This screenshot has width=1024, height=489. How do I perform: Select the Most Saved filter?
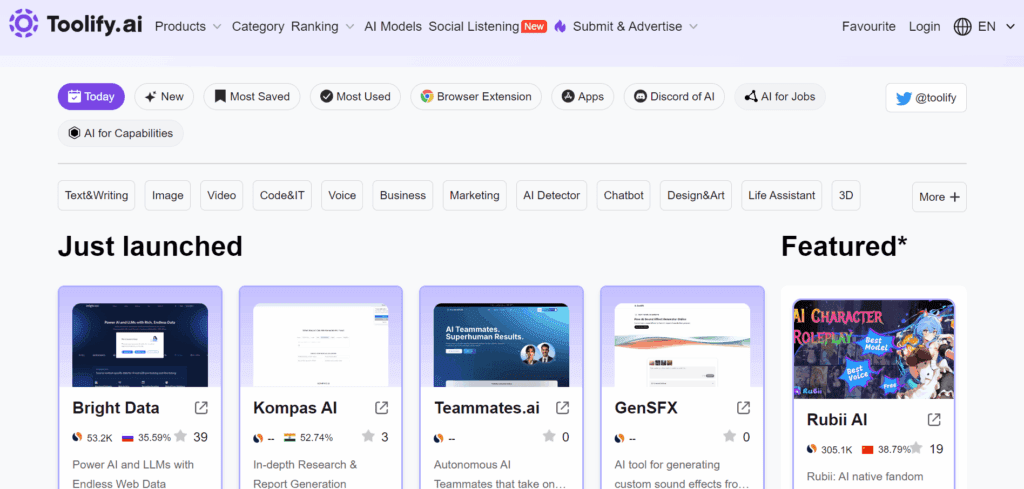pos(251,97)
